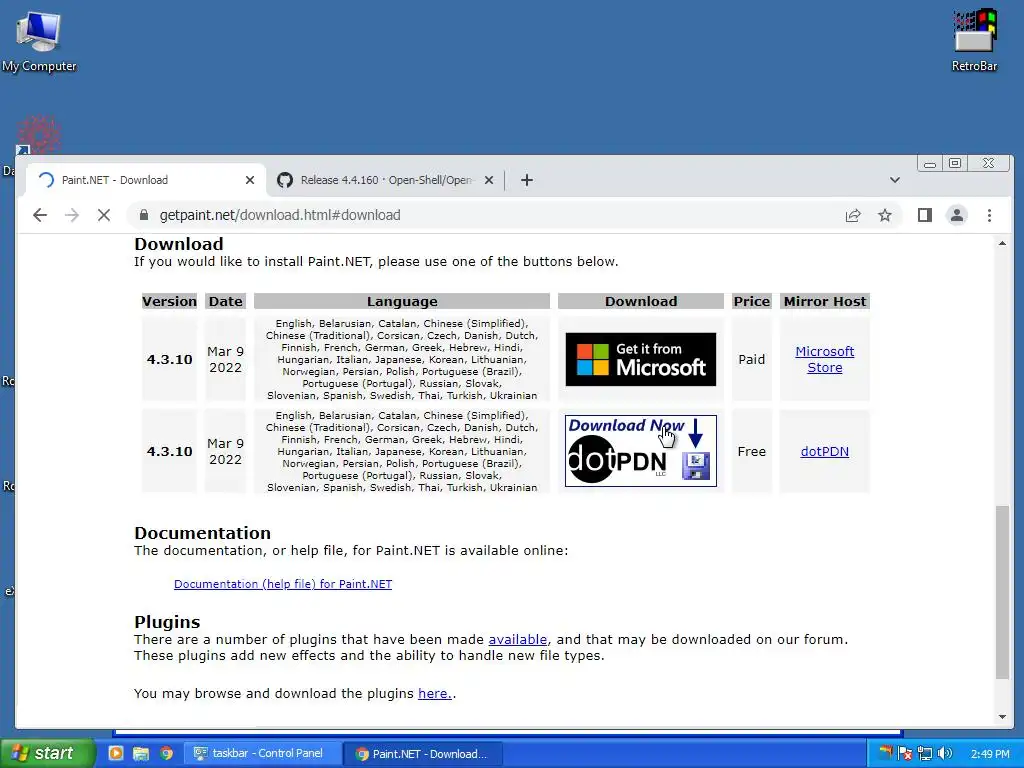Go forward with the forward arrow
Viewport: 1024px width, 768px height.
pyautogui.click(x=72, y=215)
